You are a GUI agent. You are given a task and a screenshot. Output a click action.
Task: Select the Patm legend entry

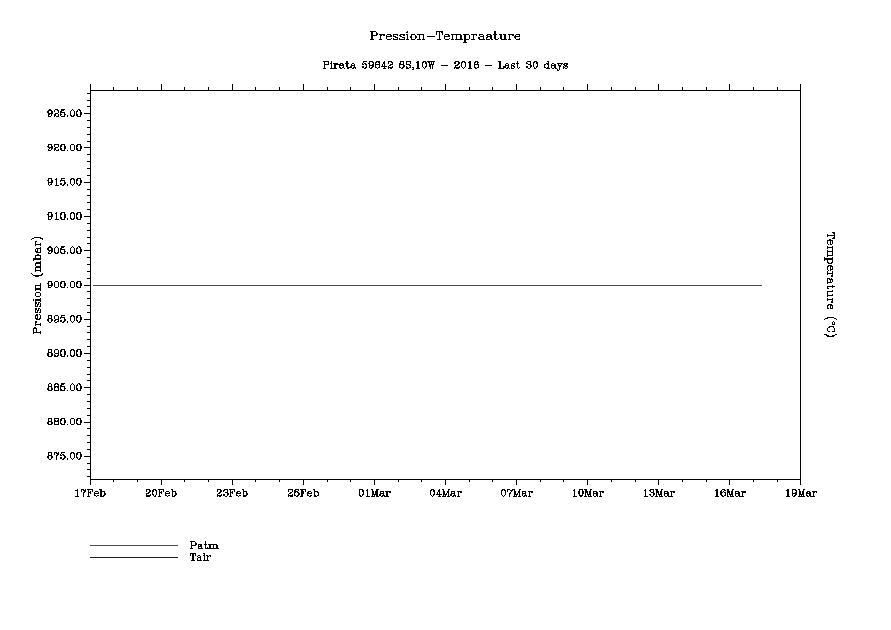[x=204, y=546]
